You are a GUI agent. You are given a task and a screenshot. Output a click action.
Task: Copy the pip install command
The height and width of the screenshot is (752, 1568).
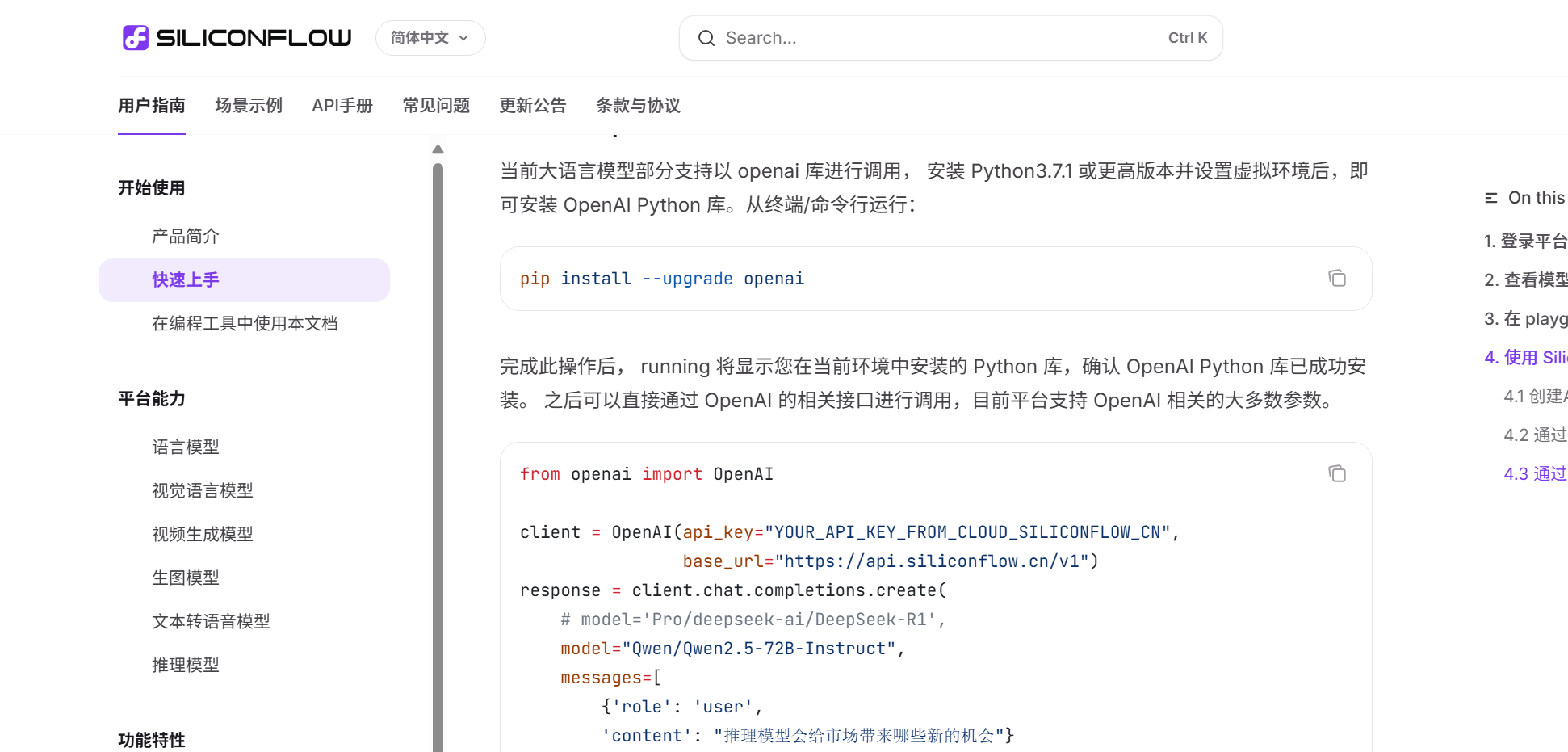pos(1337,278)
